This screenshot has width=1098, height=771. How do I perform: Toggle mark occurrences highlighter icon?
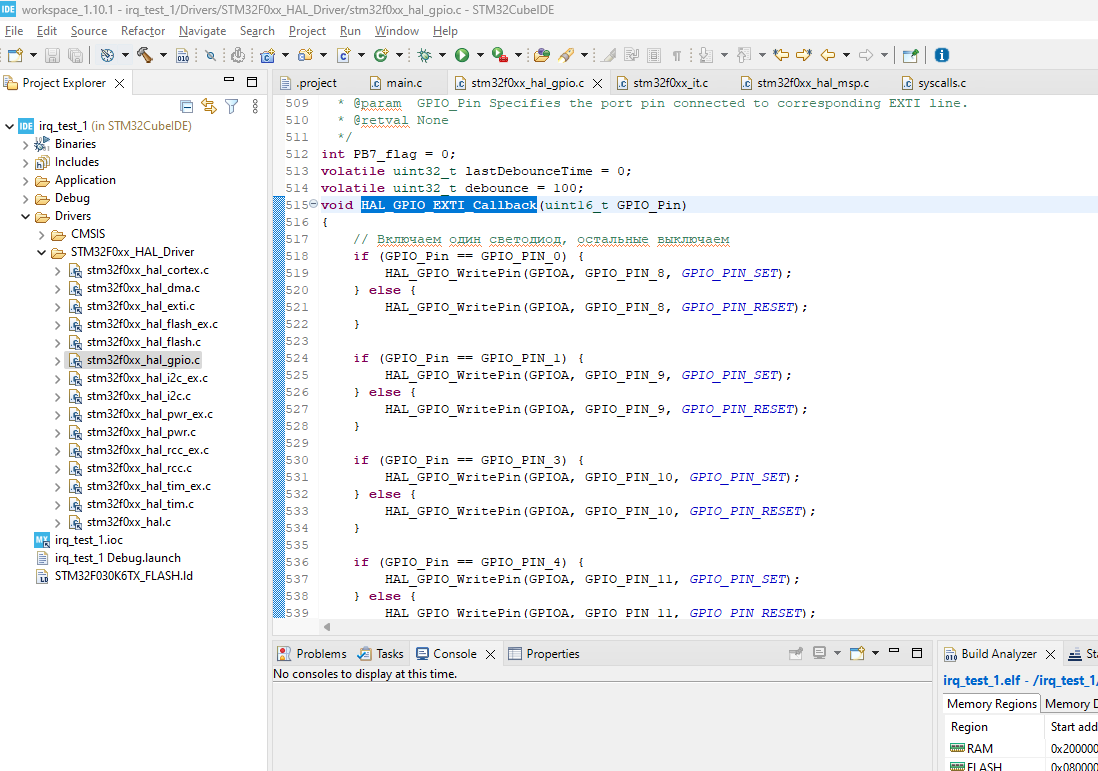[609, 55]
